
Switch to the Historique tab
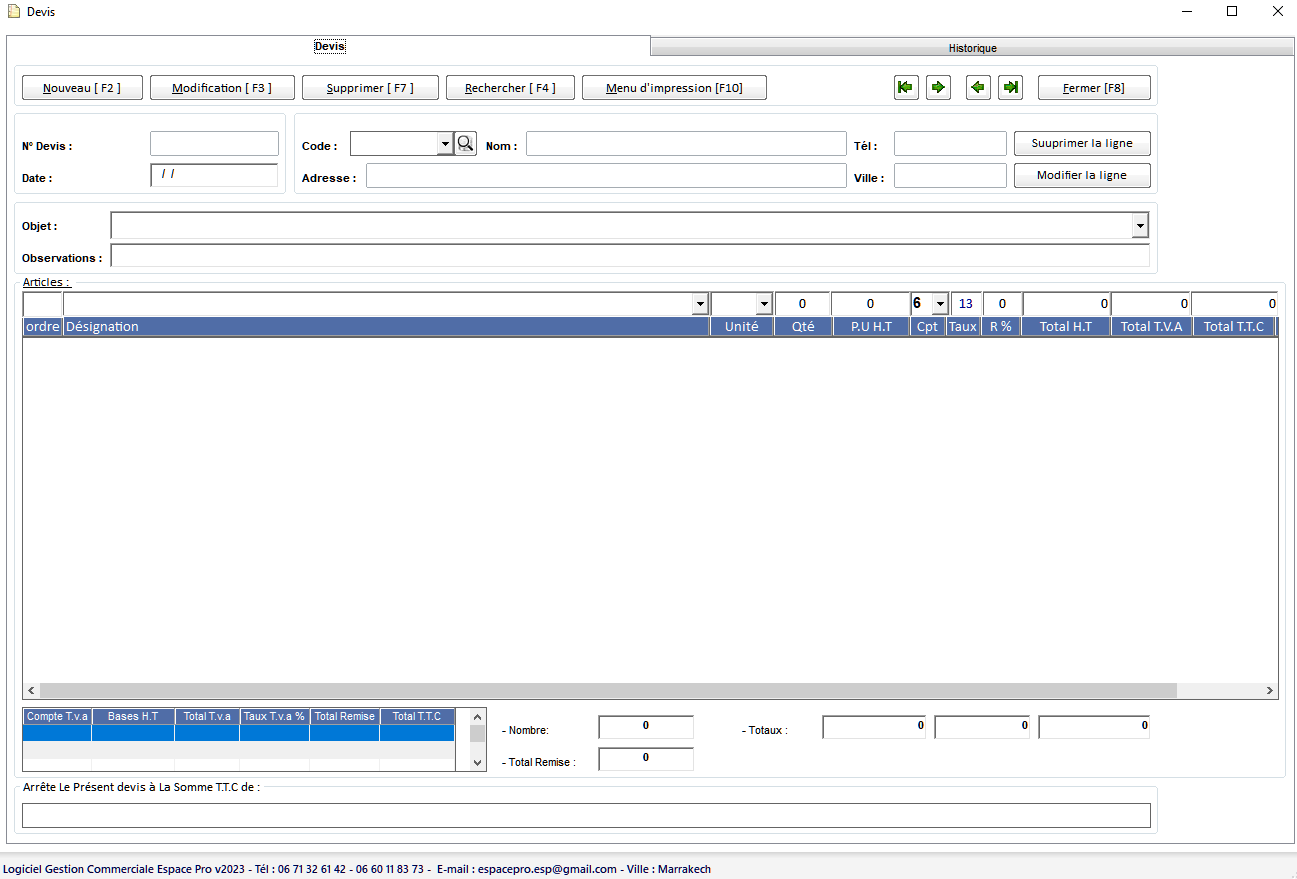[x=973, y=48]
